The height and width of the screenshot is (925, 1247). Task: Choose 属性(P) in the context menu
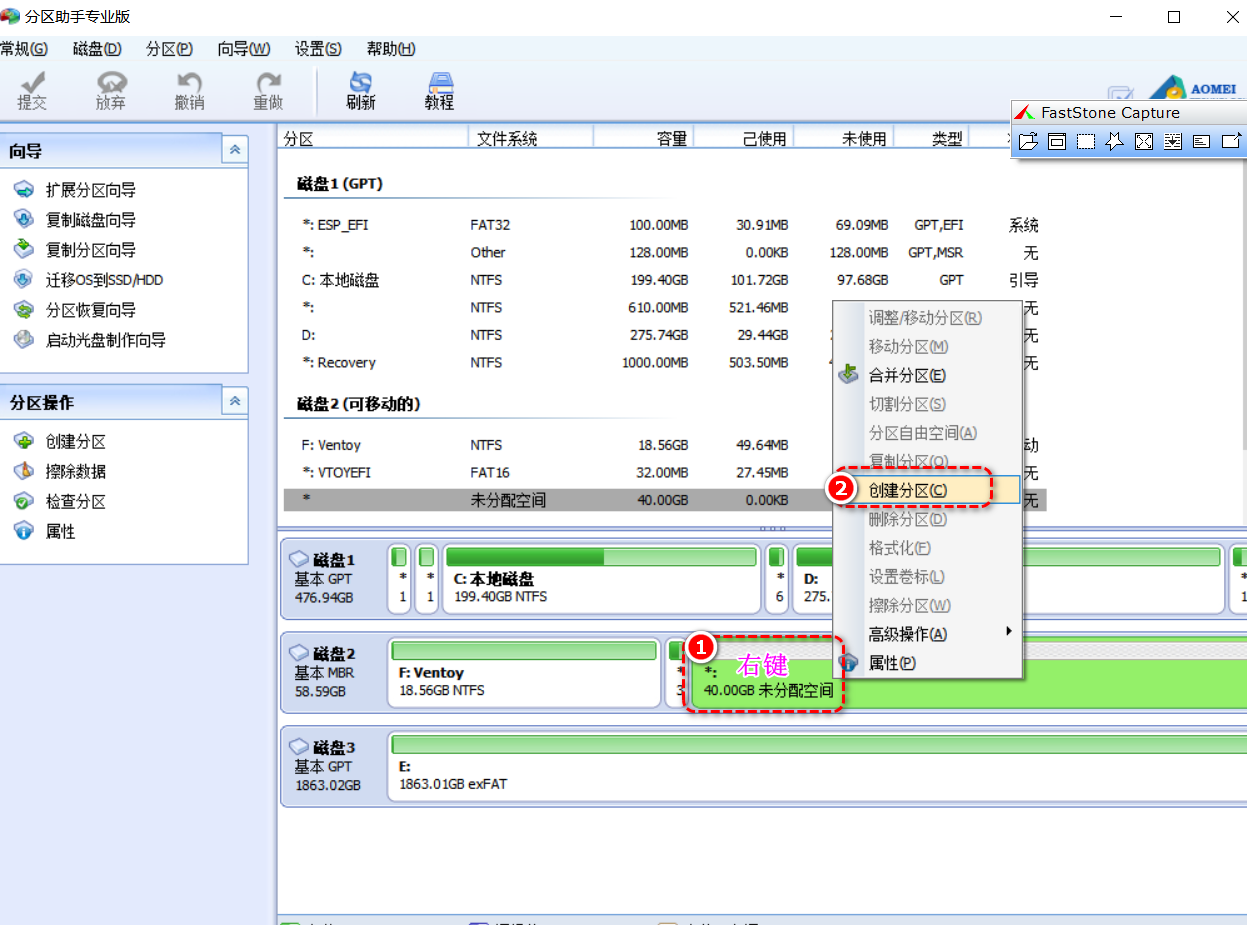927,663
